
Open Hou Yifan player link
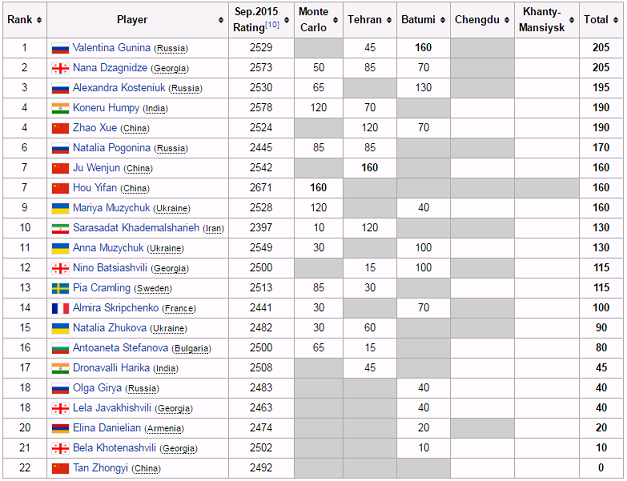[95, 187]
